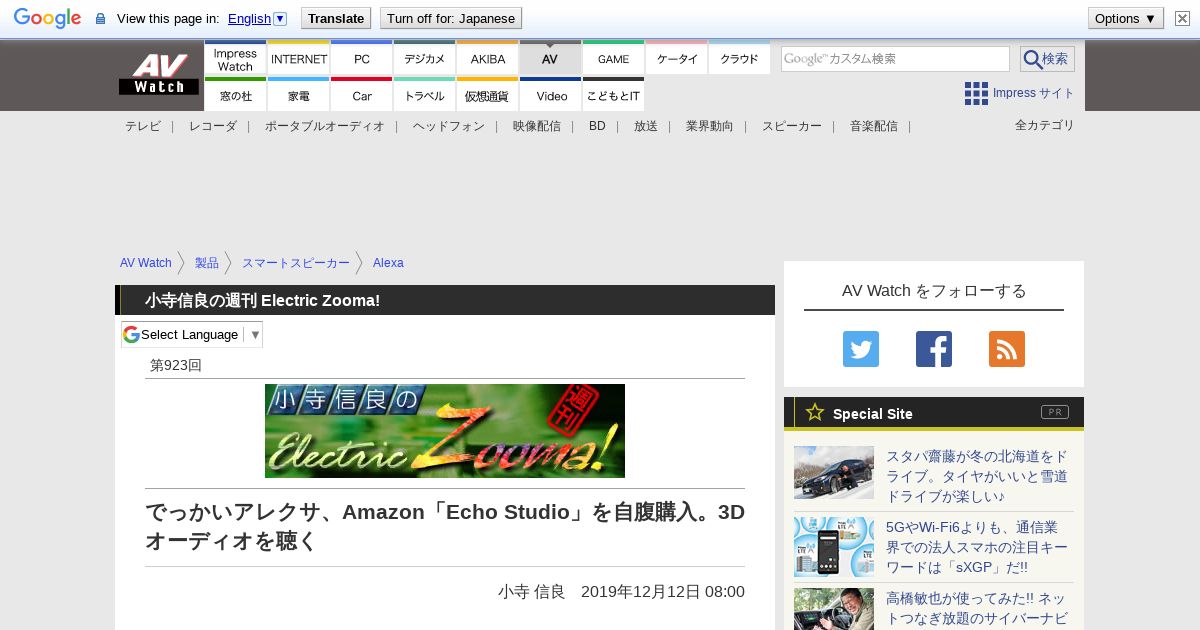
Task: Go to the 放送 category
Action: point(646,126)
